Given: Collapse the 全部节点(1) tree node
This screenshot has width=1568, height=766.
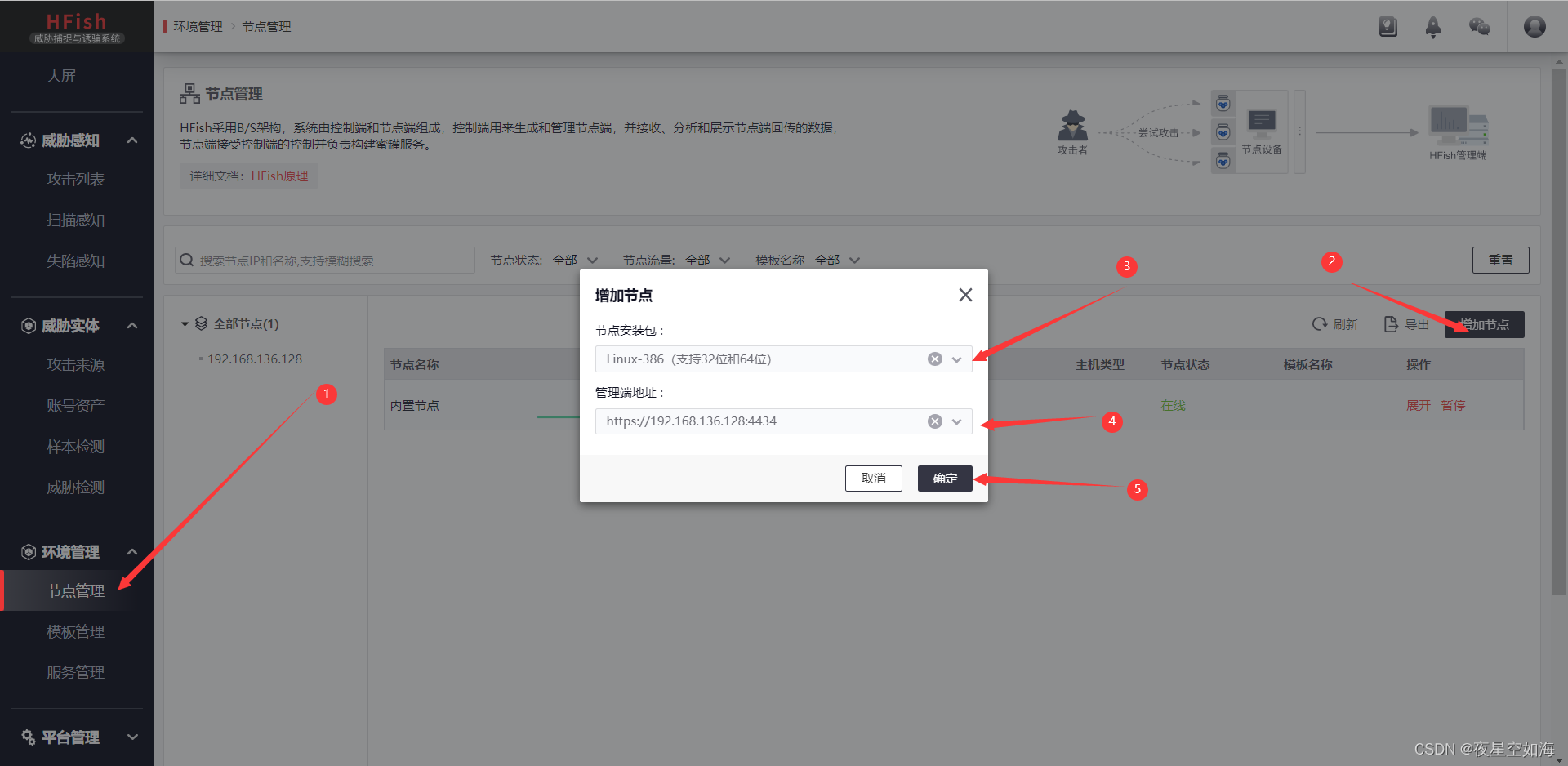Looking at the screenshot, I should [185, 323].
